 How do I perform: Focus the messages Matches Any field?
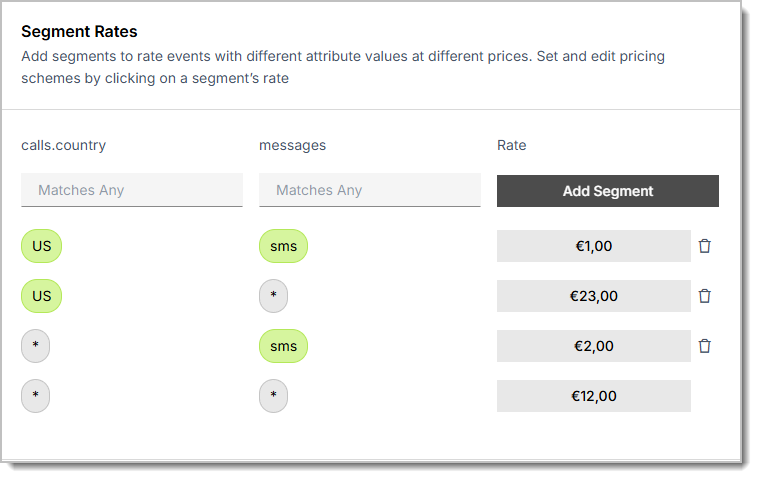coord(370,190)
